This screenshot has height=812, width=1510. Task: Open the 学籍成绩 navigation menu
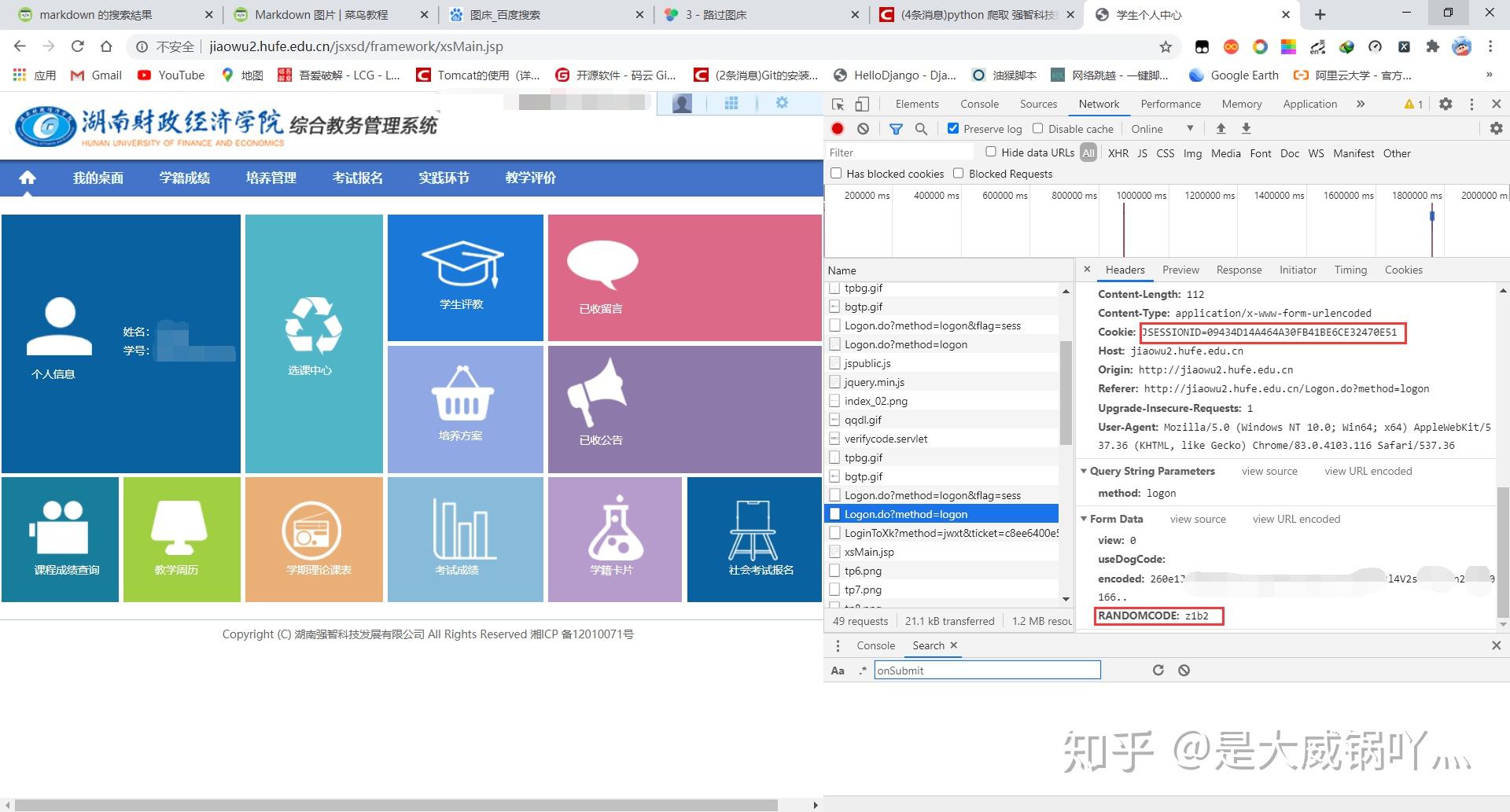pyautogui.click(x=185, y=178)
